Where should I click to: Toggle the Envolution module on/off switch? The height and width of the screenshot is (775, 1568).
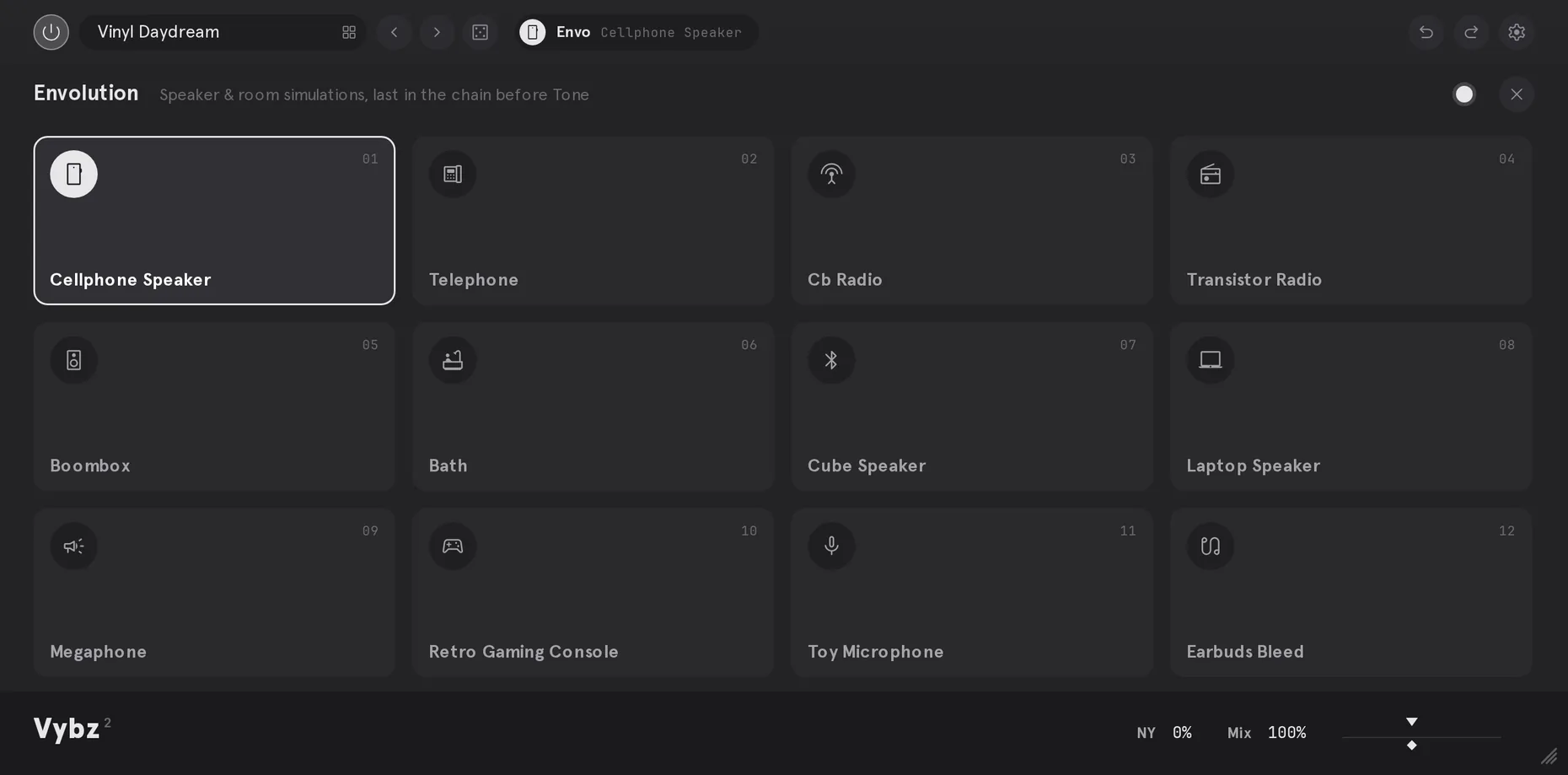1464,94
